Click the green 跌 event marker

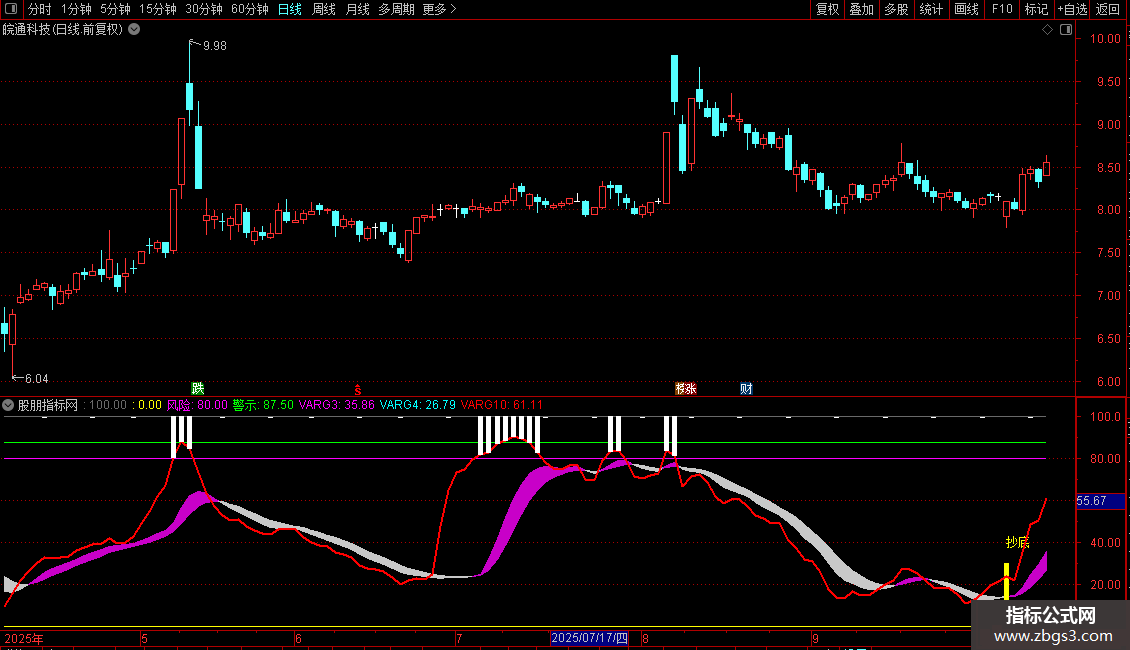pos(198,388)
